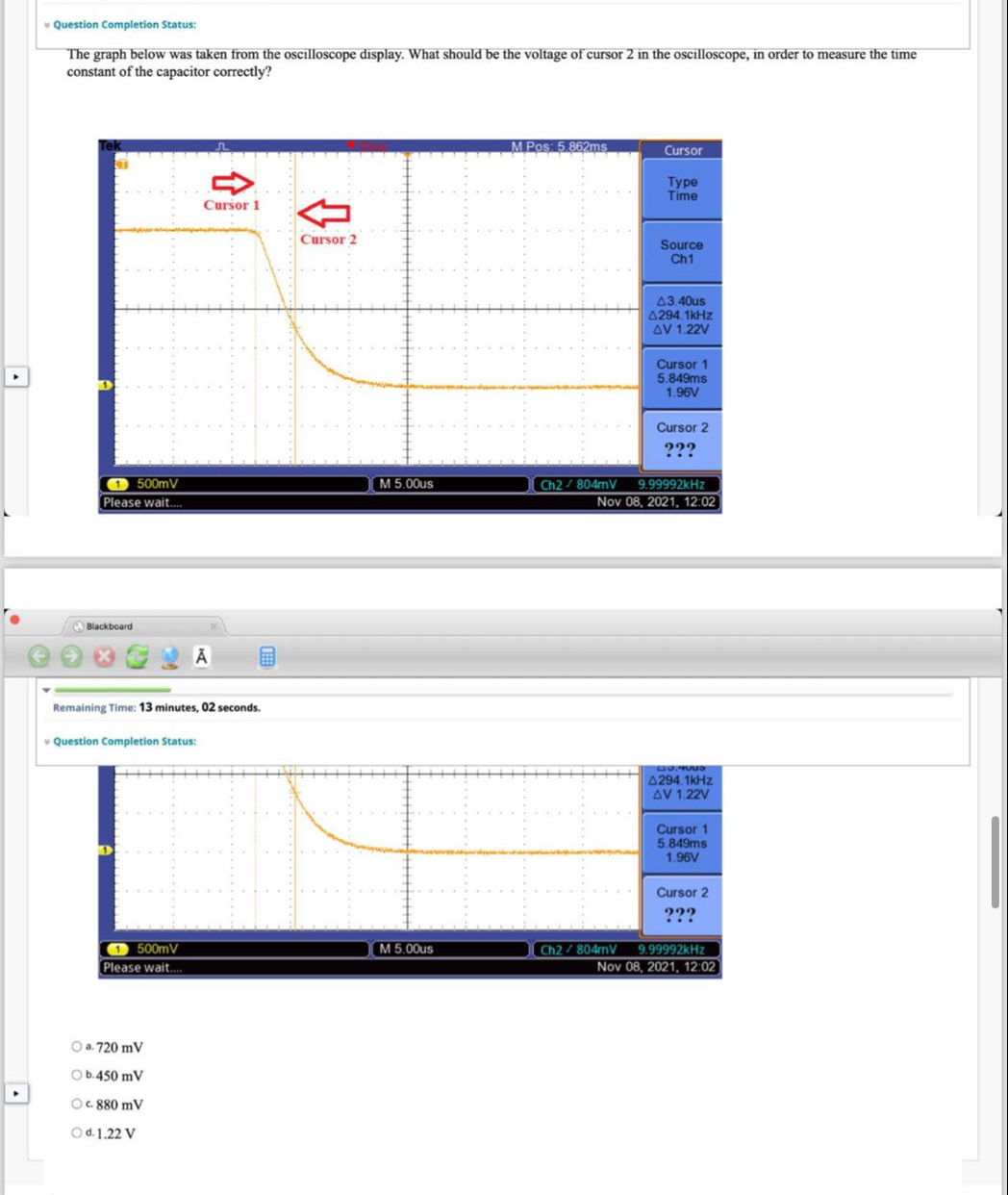Collapse the lower Question Completion Status section
Viewport: 1008px width, 1195px height.
click(46, 741)
